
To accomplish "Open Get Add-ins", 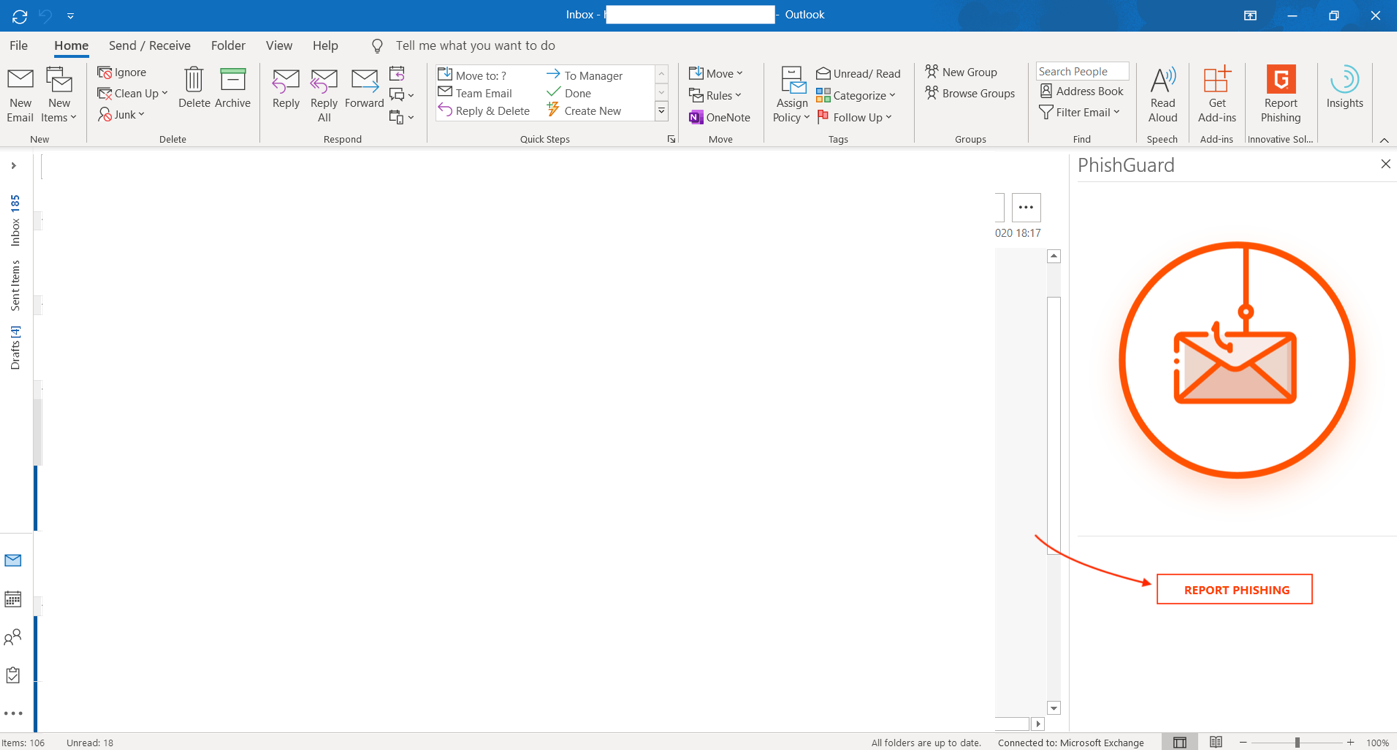I will (1217, 95).
